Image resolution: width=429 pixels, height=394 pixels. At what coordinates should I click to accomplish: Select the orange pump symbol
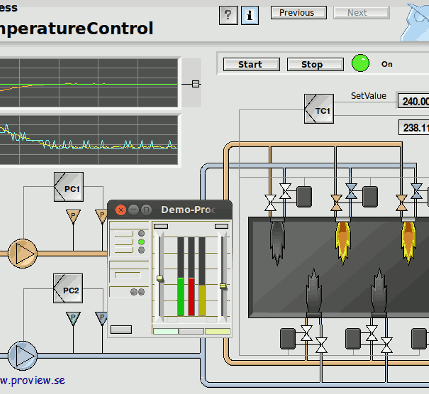click(x=23, y=253)
